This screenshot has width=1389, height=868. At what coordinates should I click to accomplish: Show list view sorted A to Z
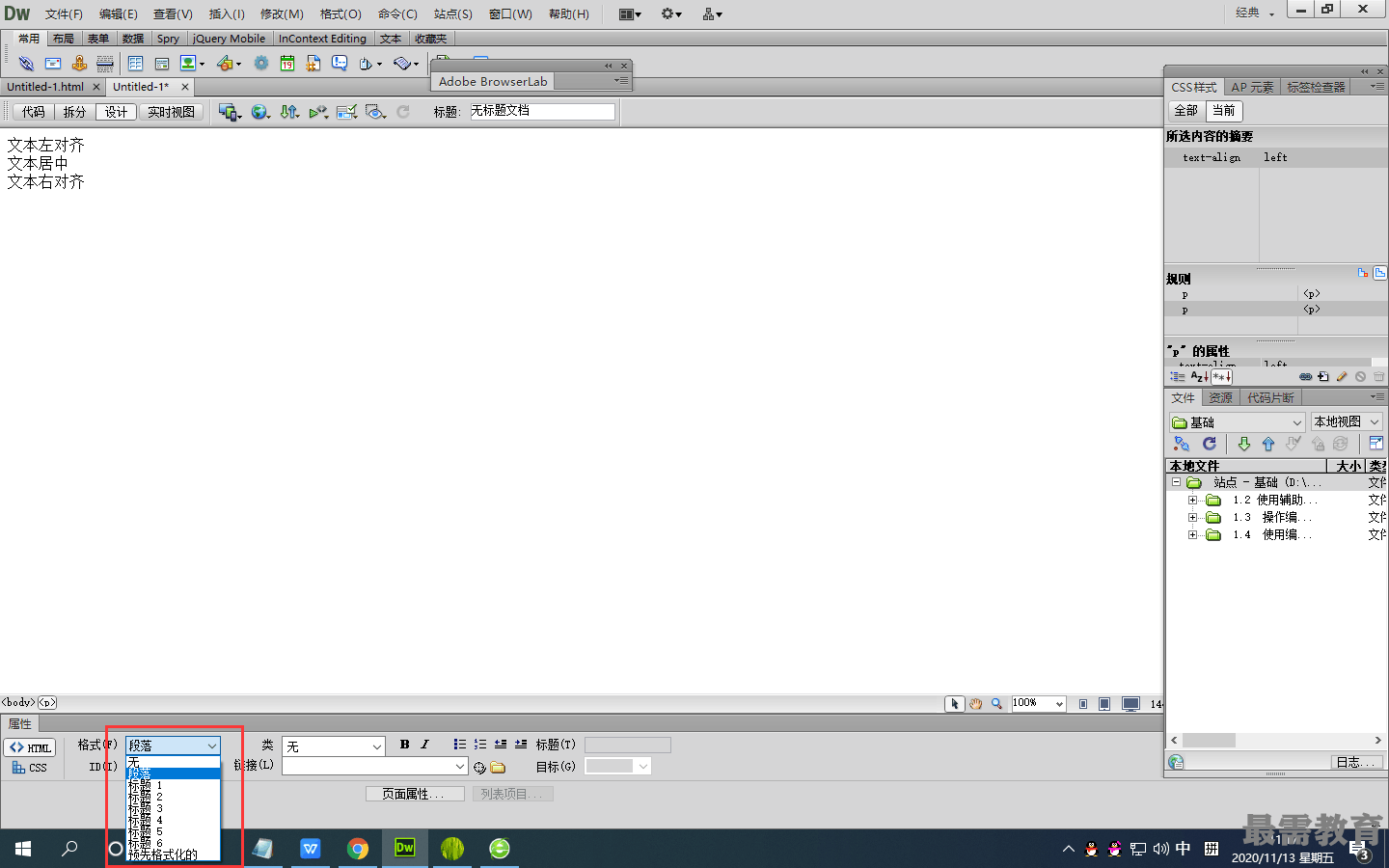coord(1199,377)
